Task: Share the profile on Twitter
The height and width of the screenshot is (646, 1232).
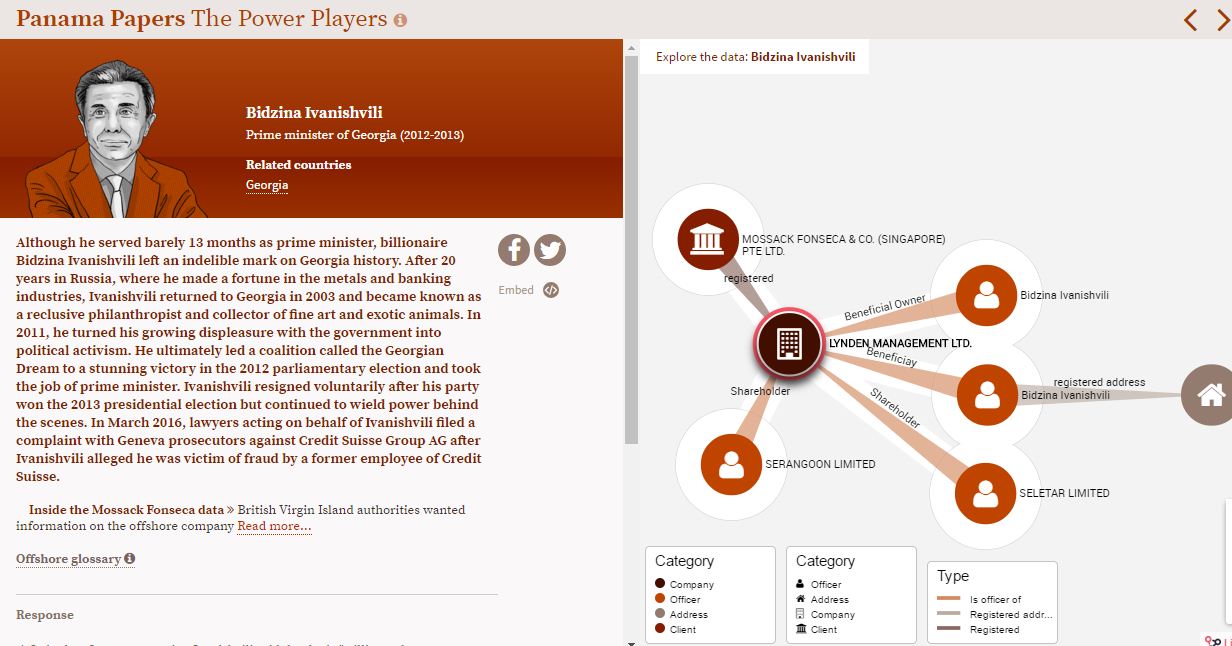Action: point(549,249)
